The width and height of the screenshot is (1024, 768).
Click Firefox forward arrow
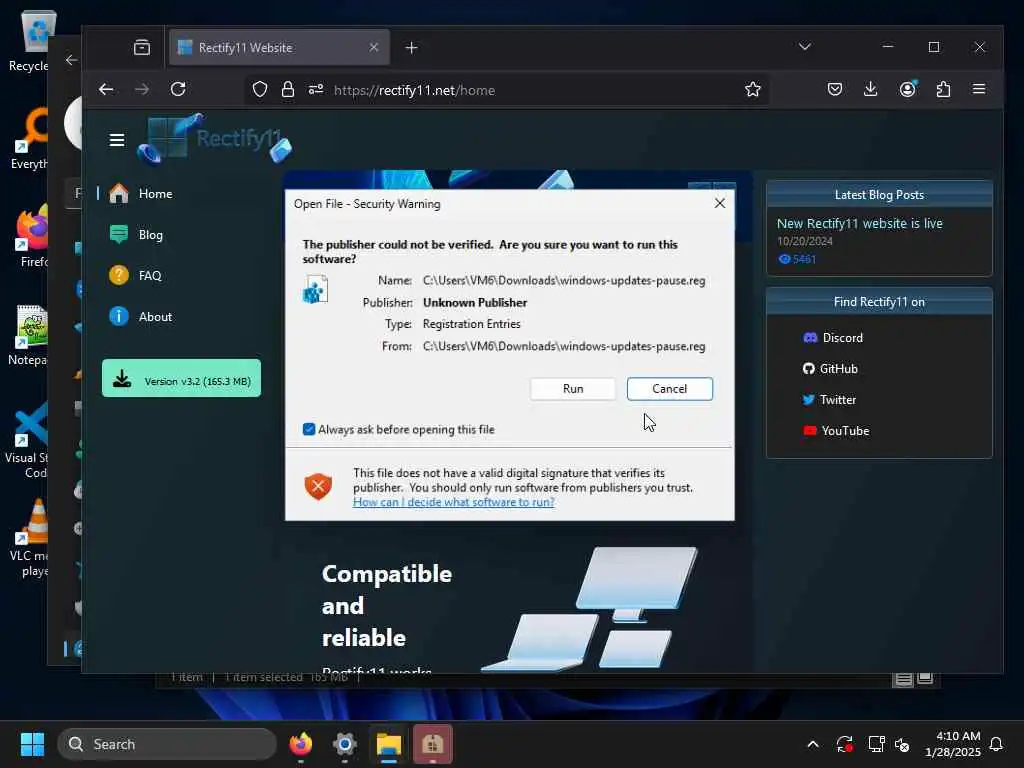[x=142, y=89]
